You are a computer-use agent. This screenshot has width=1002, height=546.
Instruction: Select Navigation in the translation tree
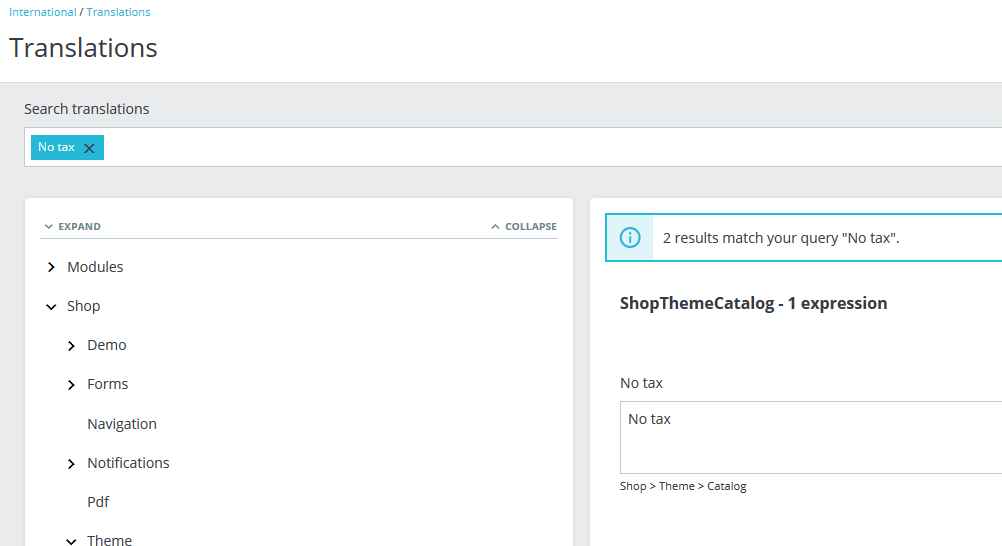coord(122,424)
